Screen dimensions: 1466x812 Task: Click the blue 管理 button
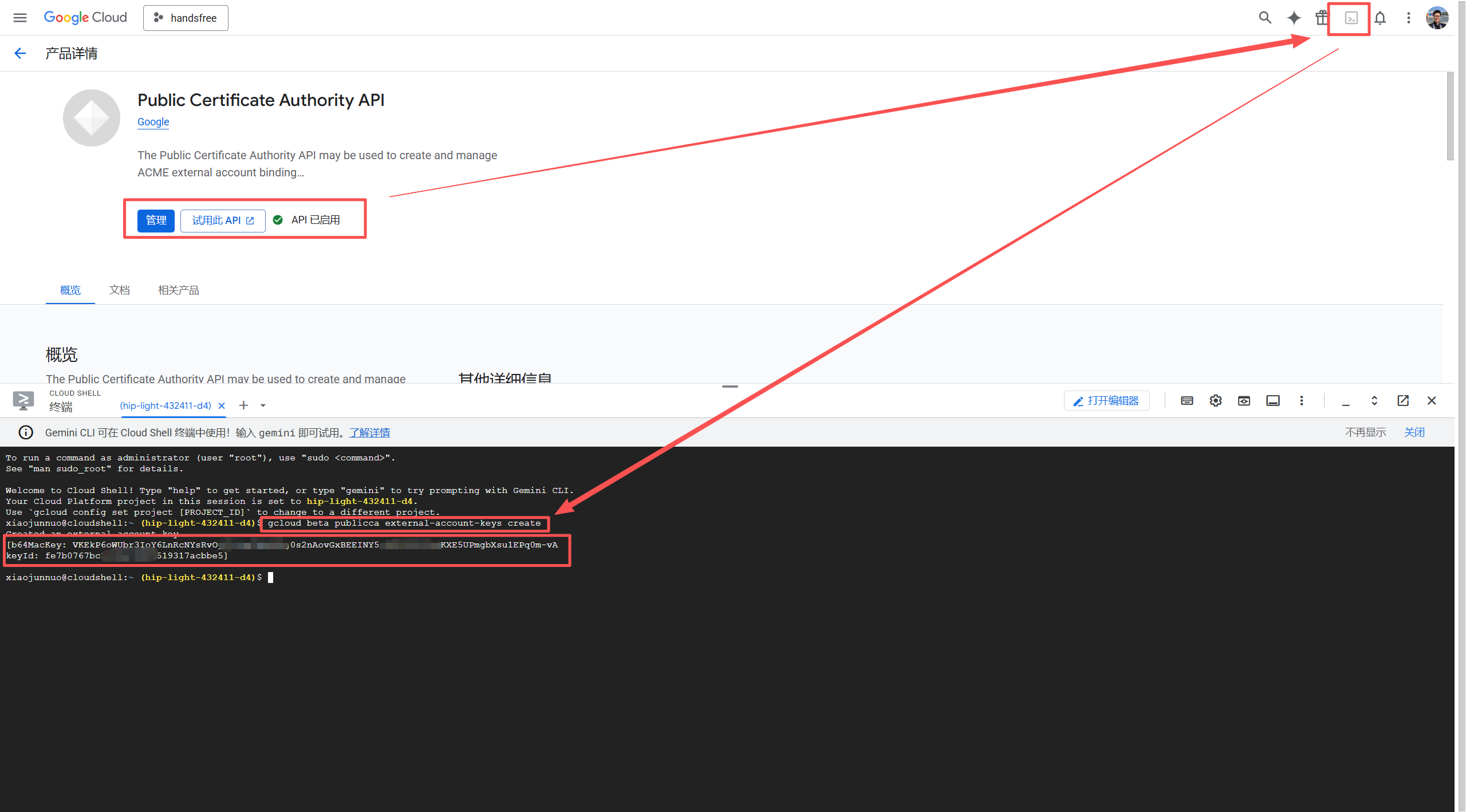click(x=156, y=220)
